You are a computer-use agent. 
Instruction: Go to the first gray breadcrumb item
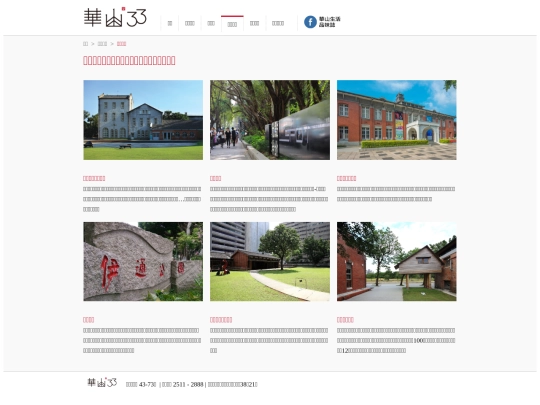85,44
